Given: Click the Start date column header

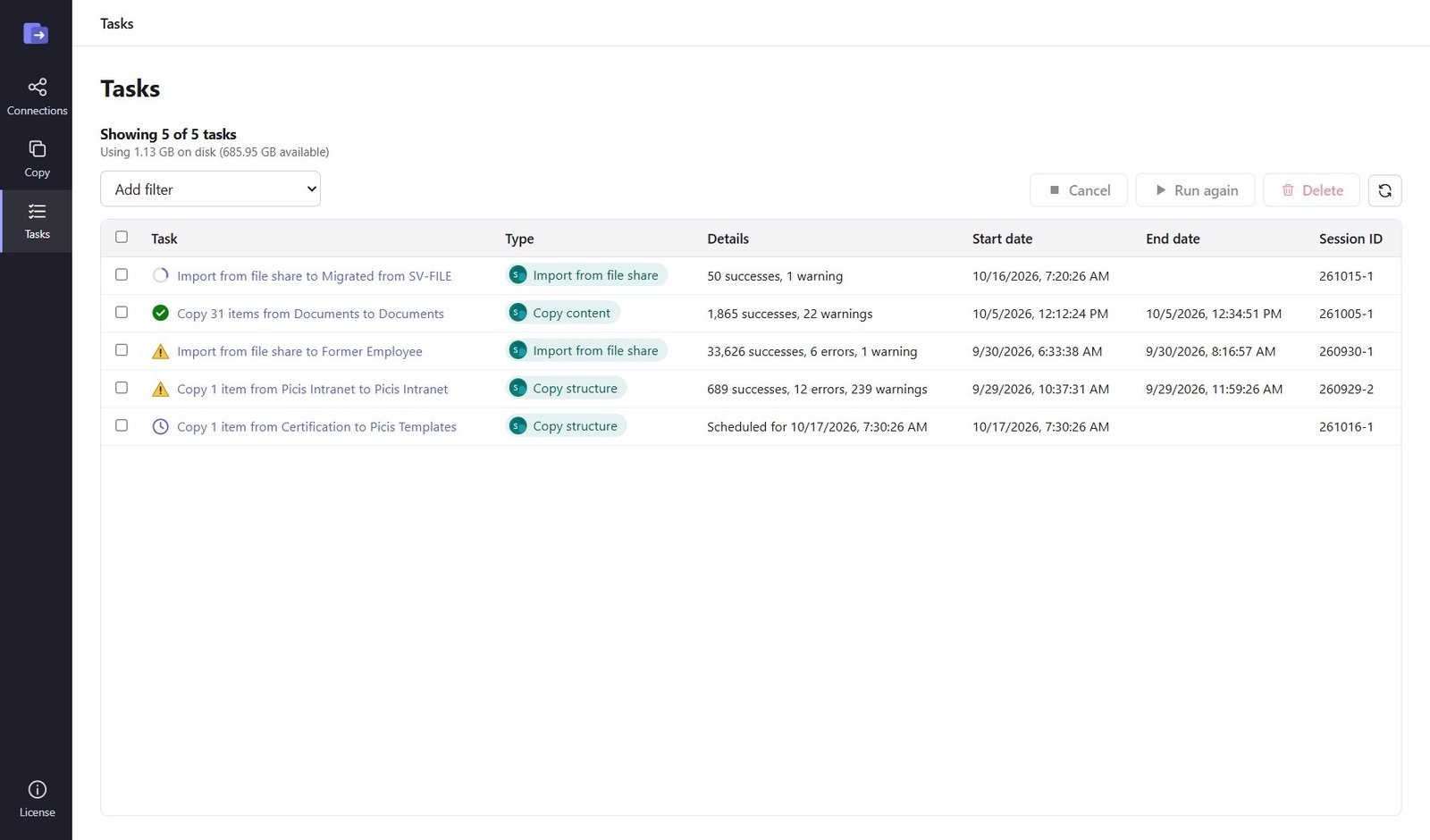Looking at the screenshot, I should (1002, 239).
